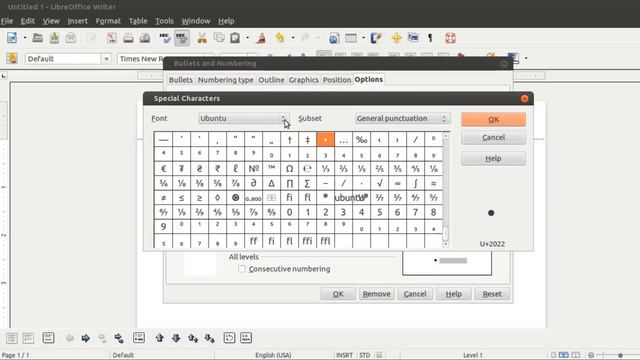
Task: Click the Move Up arrow icon
Action: [159, 338]
